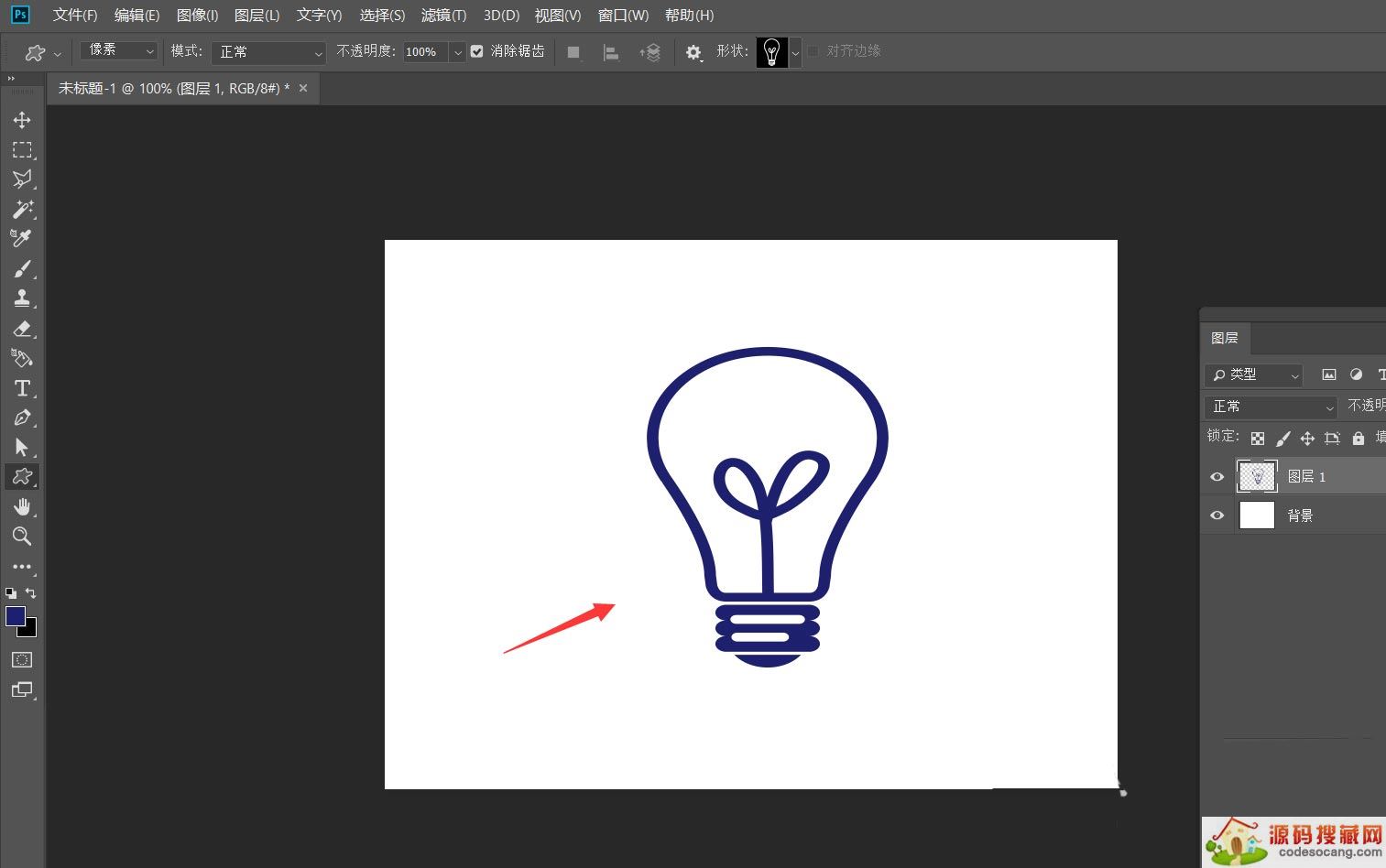Select the 图层 panel tab
Image resolution: width=1386 pixels, height=868 pixels.
click(x=1225, y=338)
